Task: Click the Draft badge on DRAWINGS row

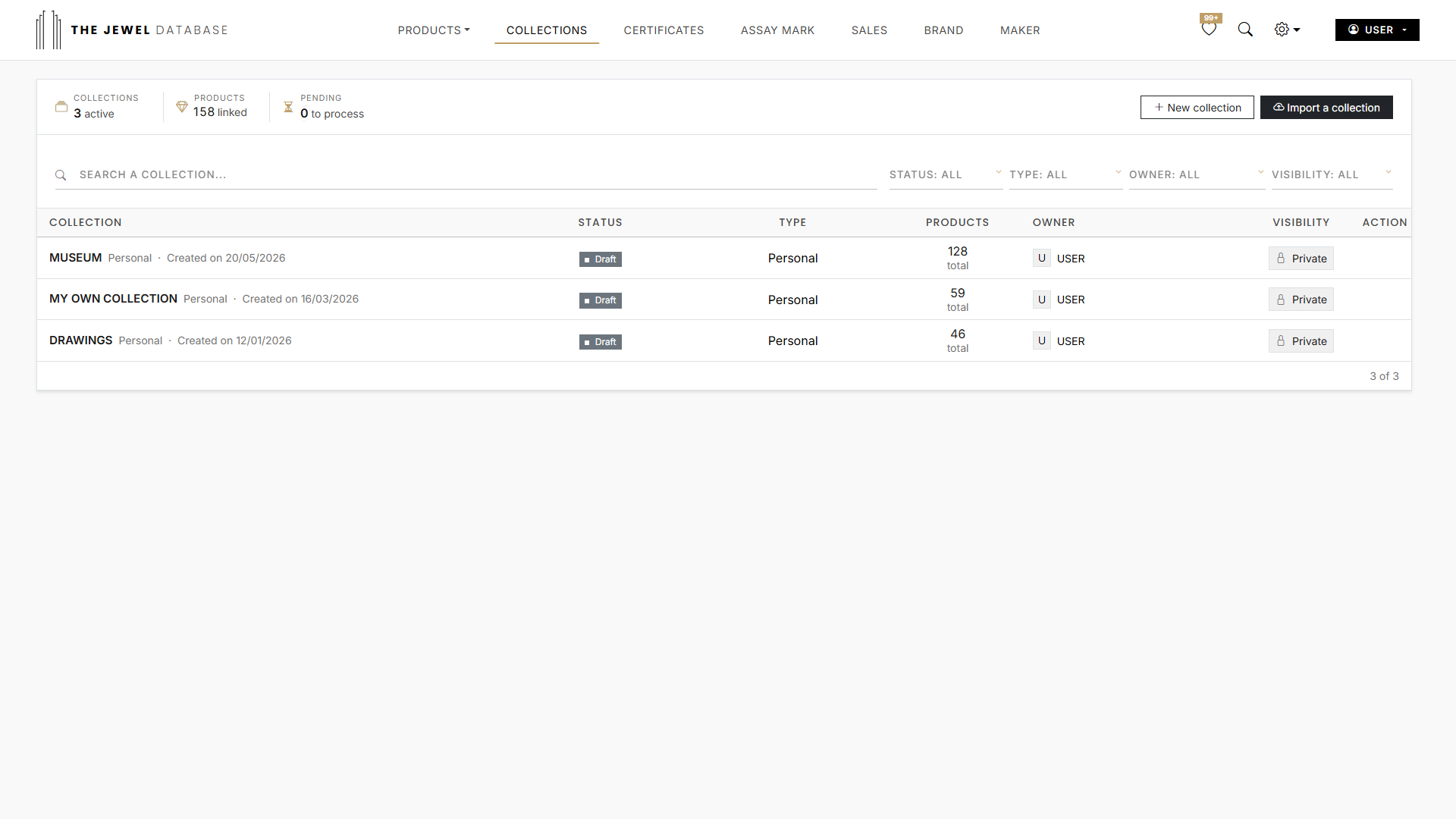Action: (600, 342)
